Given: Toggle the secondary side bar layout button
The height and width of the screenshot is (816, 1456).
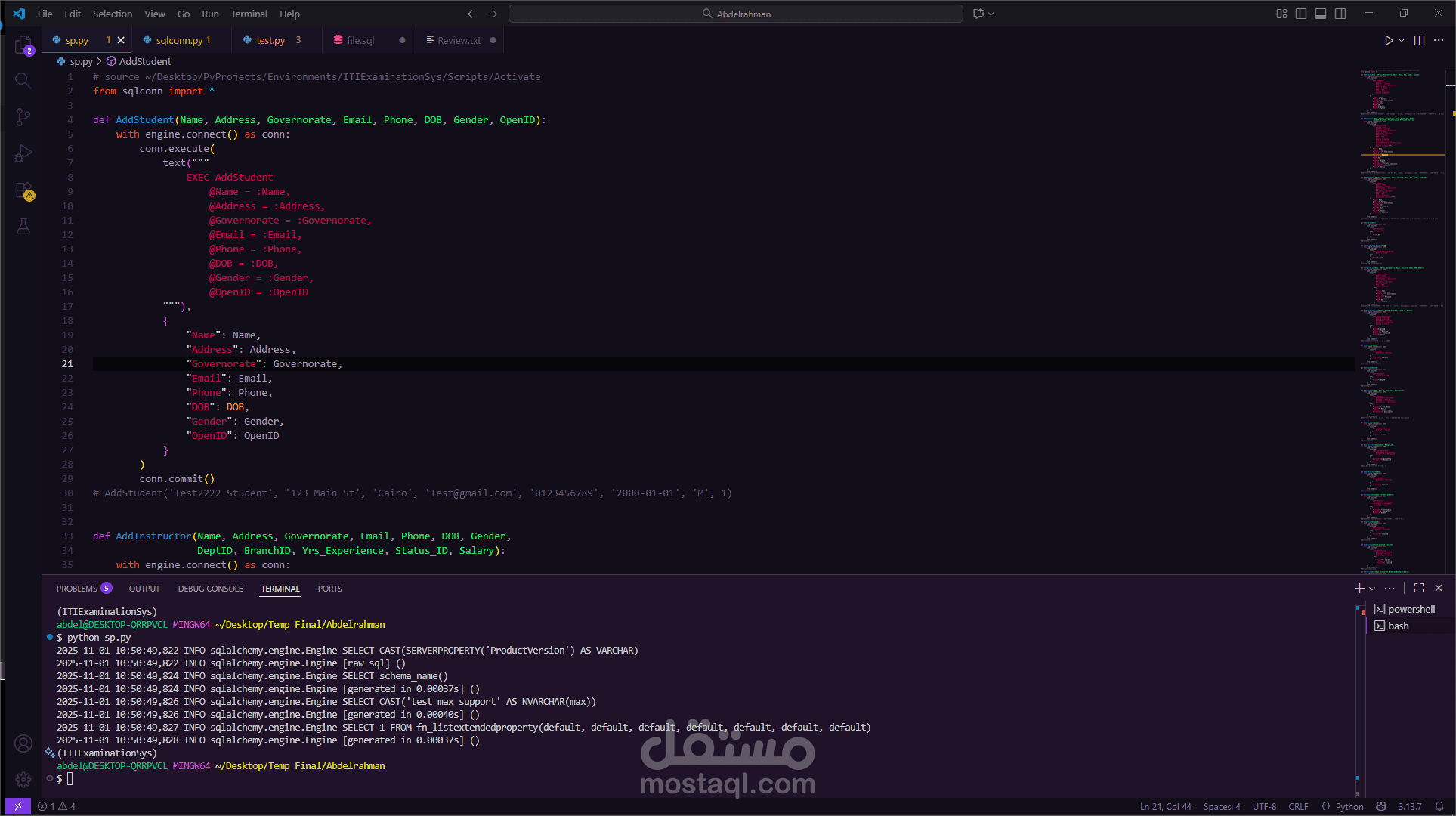Looking at the screenshot, I should pyautogui.click(x=1340, y=14).
